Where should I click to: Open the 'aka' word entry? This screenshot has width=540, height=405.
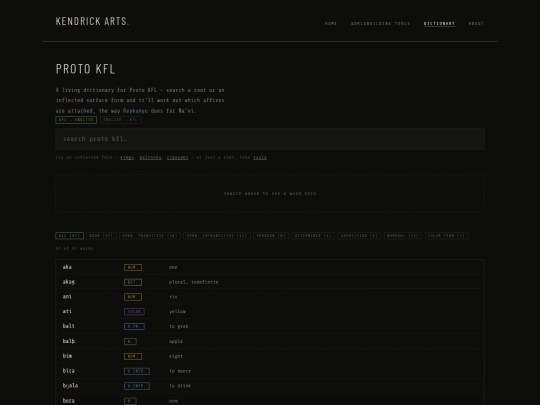point(270,267)
